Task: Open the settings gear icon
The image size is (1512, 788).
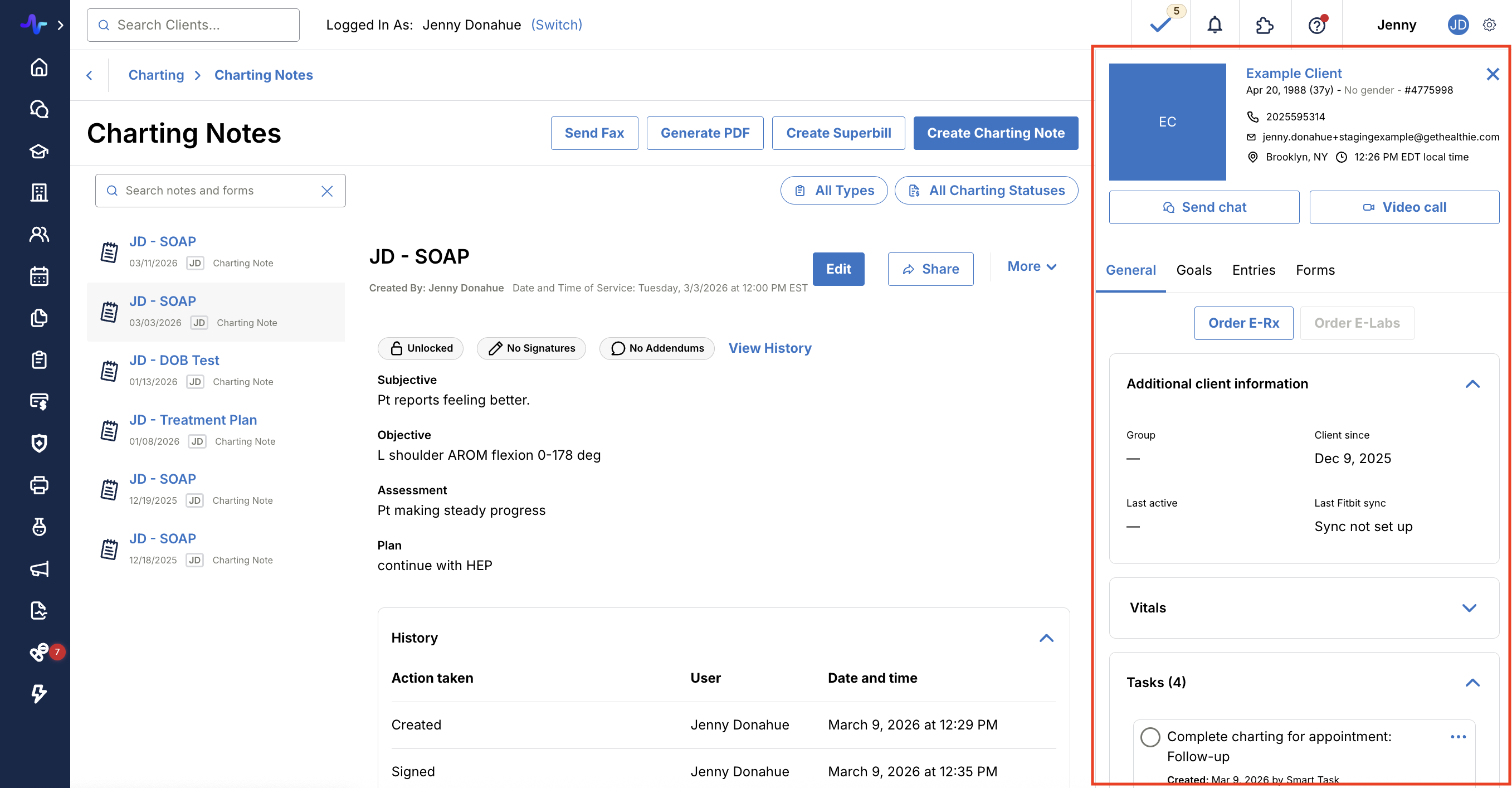Action: 1489,25
